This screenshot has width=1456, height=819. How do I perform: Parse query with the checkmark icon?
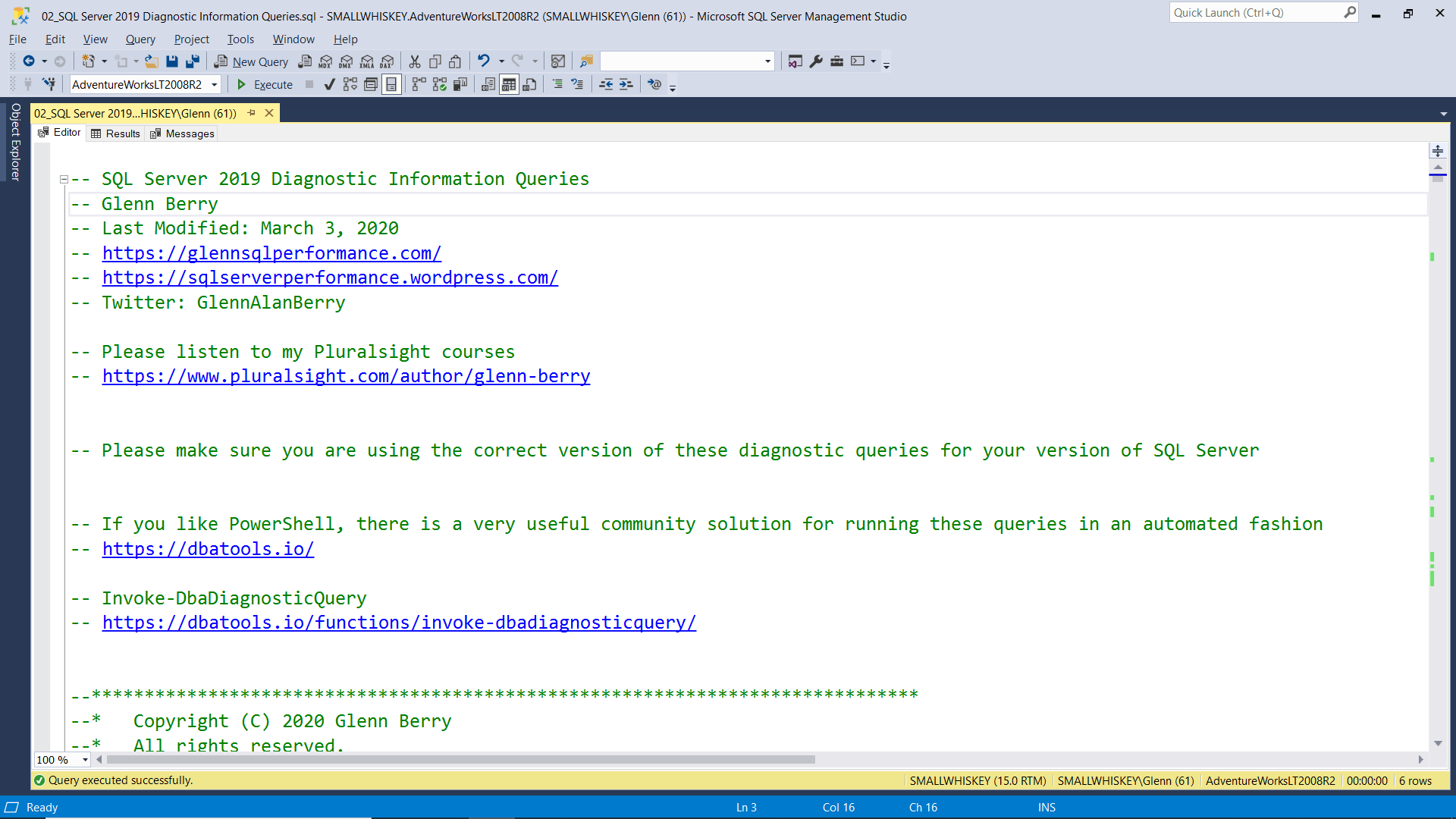click(x=329, y=84)
